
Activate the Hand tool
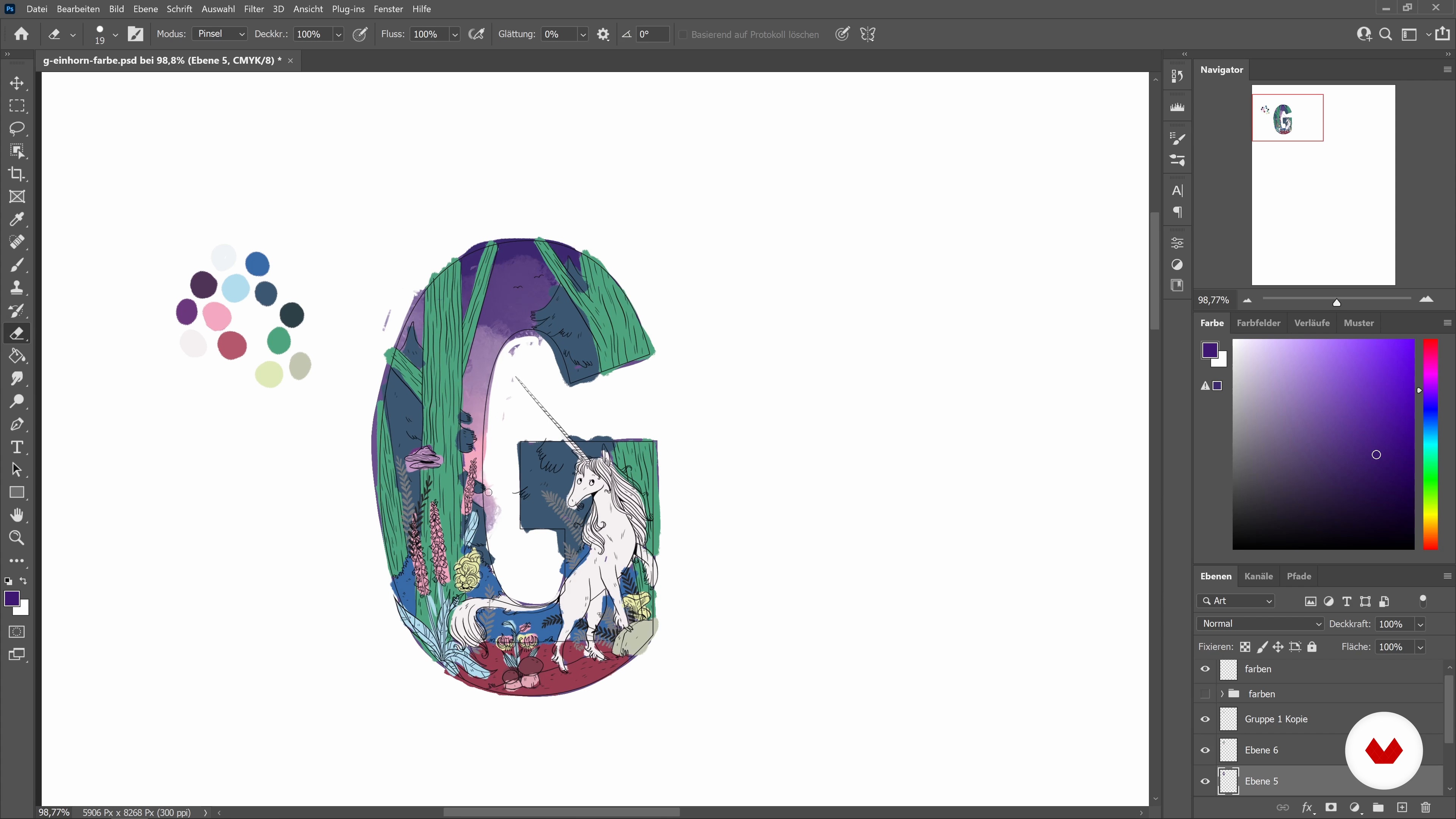(17, 515)
